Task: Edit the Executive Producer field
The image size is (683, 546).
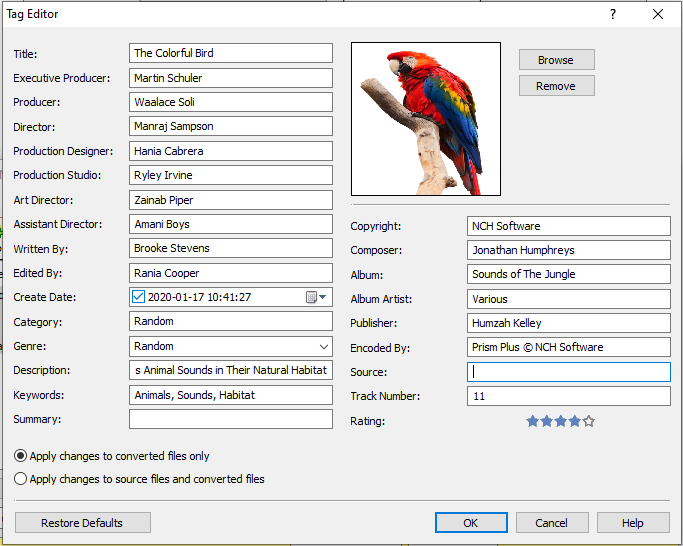Action: (231, 78)
